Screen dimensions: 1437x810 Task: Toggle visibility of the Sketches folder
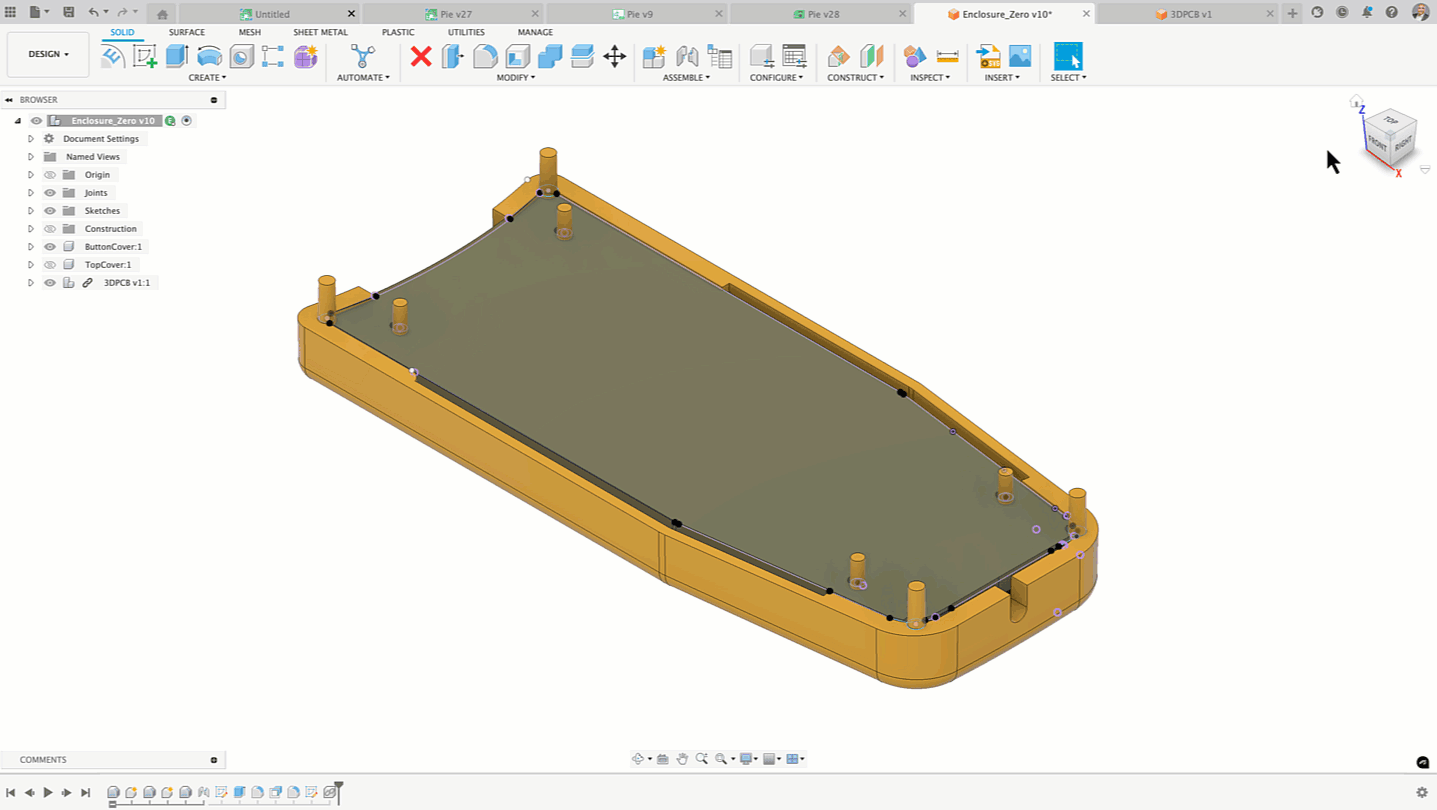tap(50, 211)
